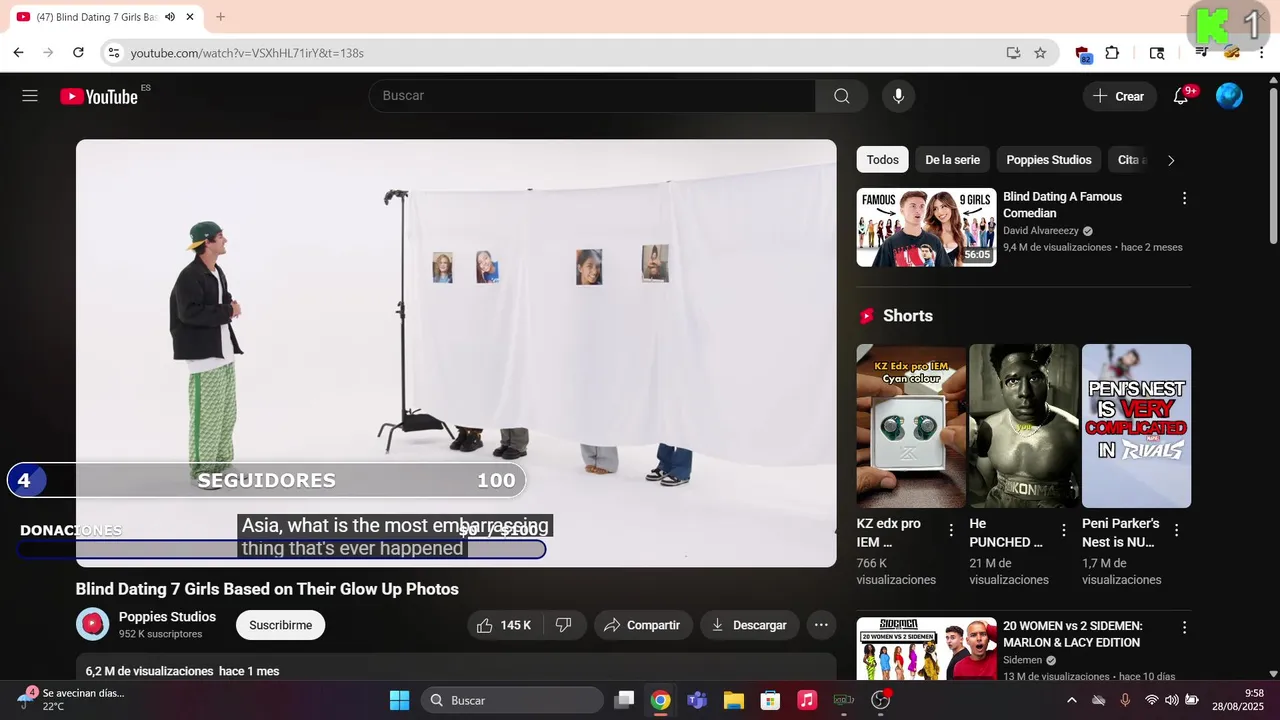Open the notifications bell
The width and height of the screenshot is (1280, 720).
[1181, 96]
